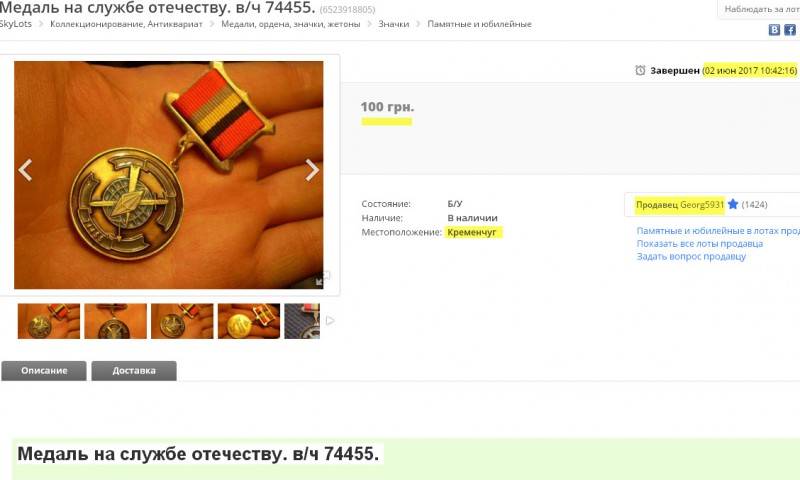Share the lot on VKontakte
Screen dimensions: 800x480
point(774,30)
